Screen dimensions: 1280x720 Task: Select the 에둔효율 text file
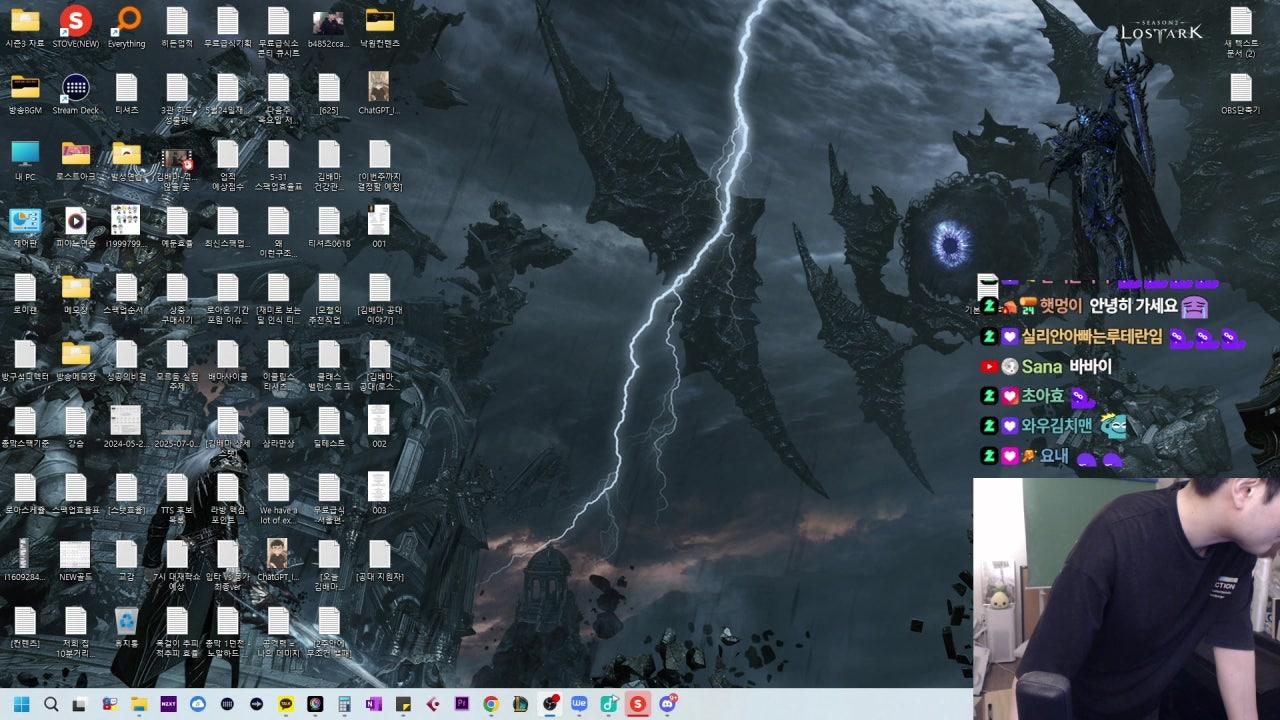[x=177, y=227]
